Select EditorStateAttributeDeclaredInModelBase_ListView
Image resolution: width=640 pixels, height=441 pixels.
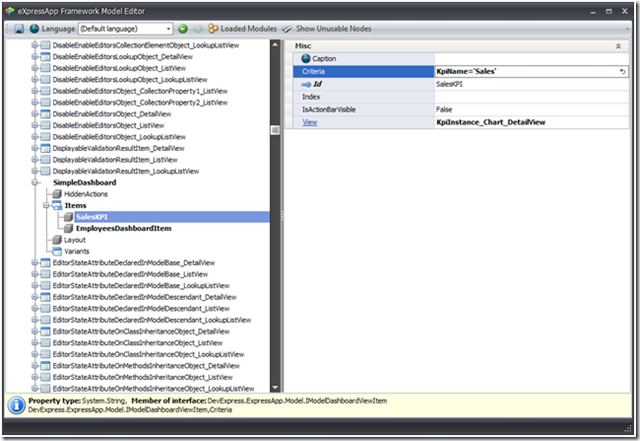coord(130,274)
